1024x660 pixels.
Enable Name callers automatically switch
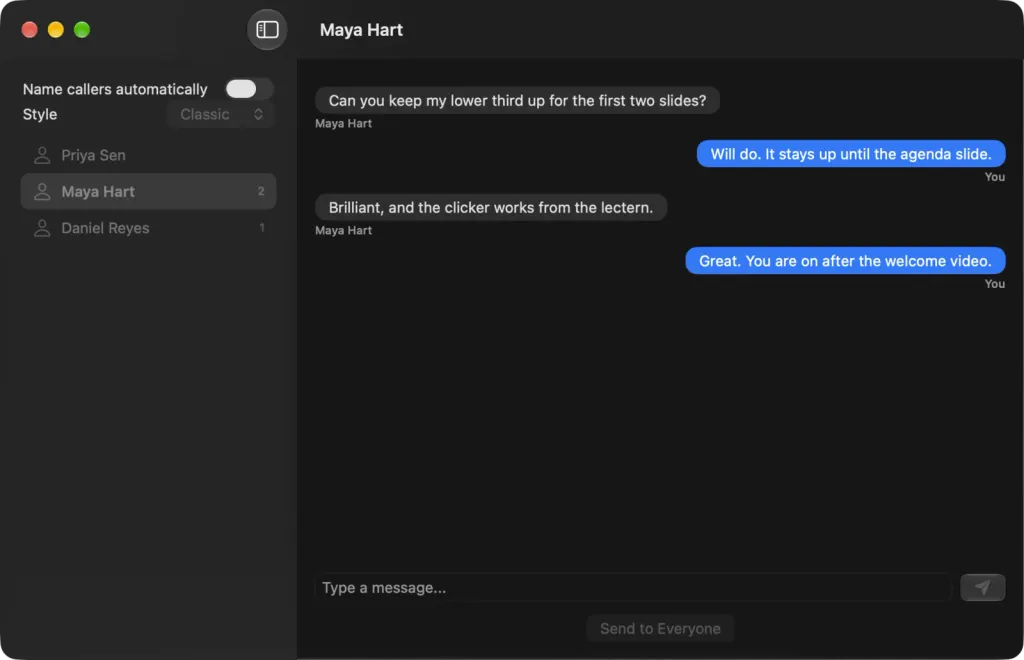tap(249, 89)
